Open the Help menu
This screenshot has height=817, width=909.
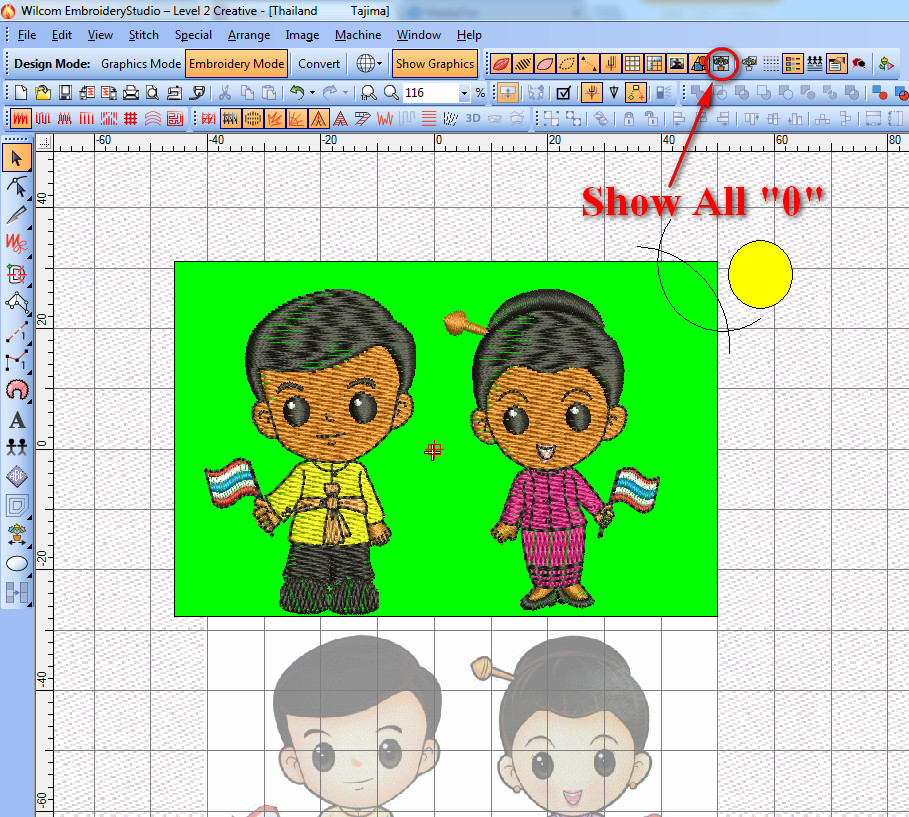pos(469,35)
